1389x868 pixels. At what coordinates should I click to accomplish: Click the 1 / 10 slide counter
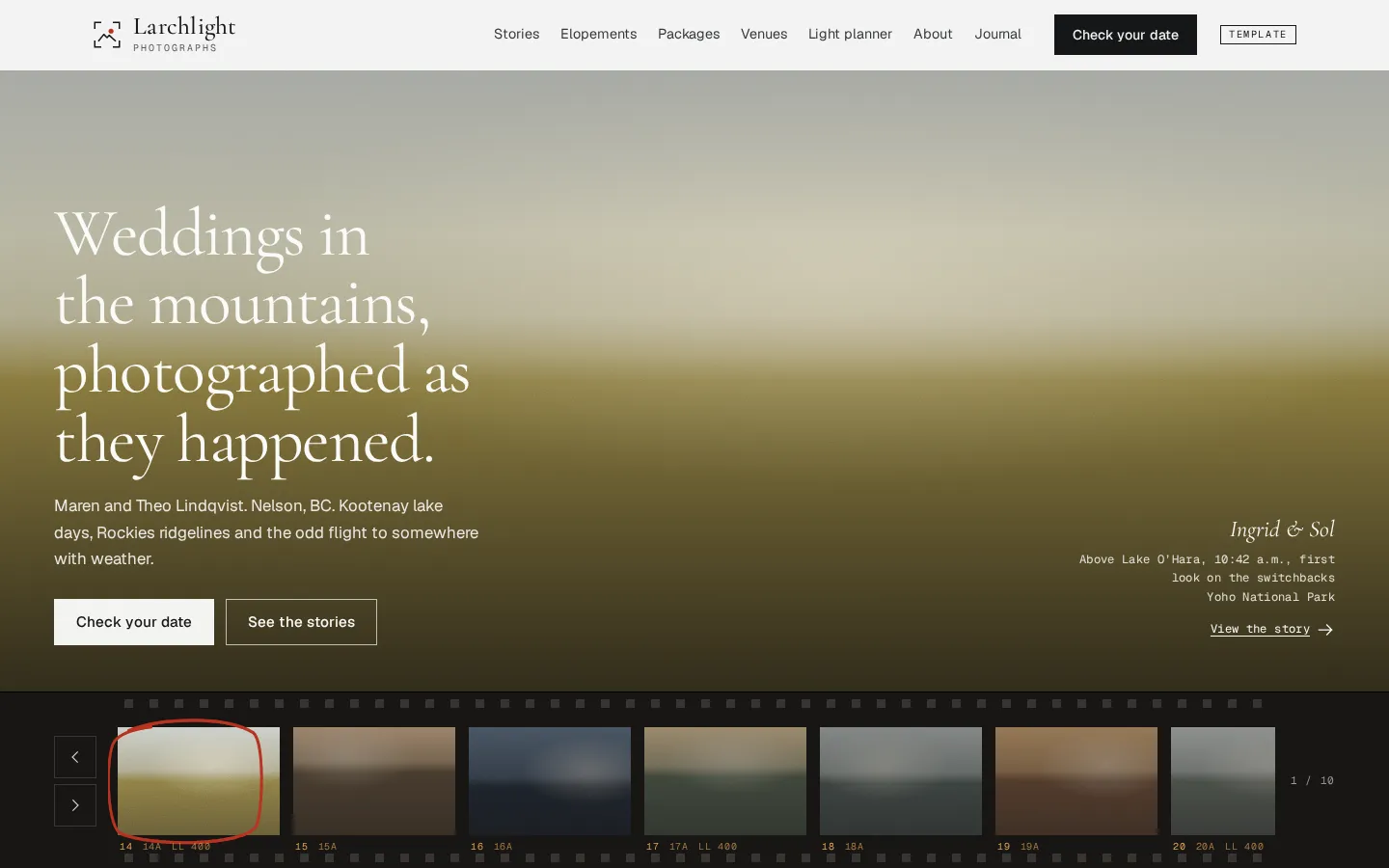1312,781
